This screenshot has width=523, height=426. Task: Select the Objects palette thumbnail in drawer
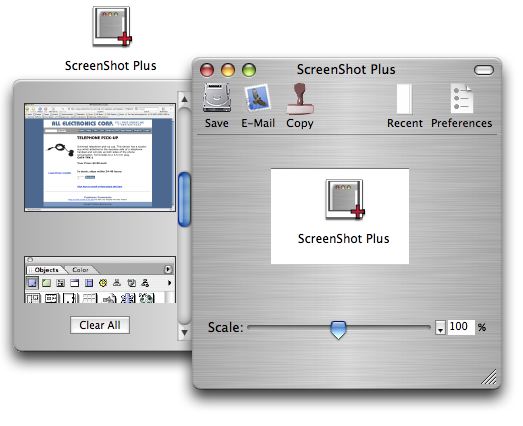(x=100, y=280)
